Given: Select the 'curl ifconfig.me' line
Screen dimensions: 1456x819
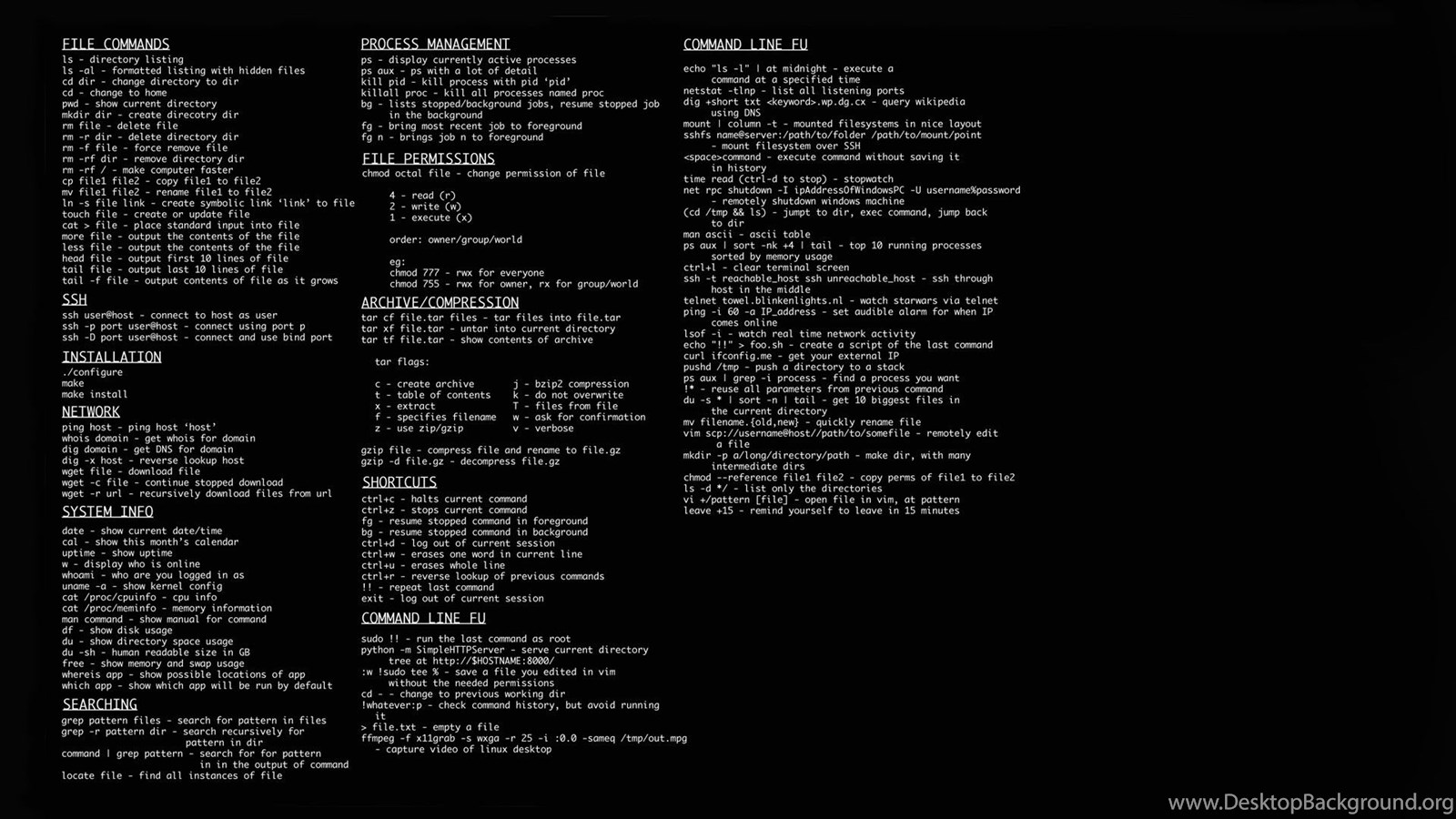Looking at the screenshot, I should coord(791,356).
